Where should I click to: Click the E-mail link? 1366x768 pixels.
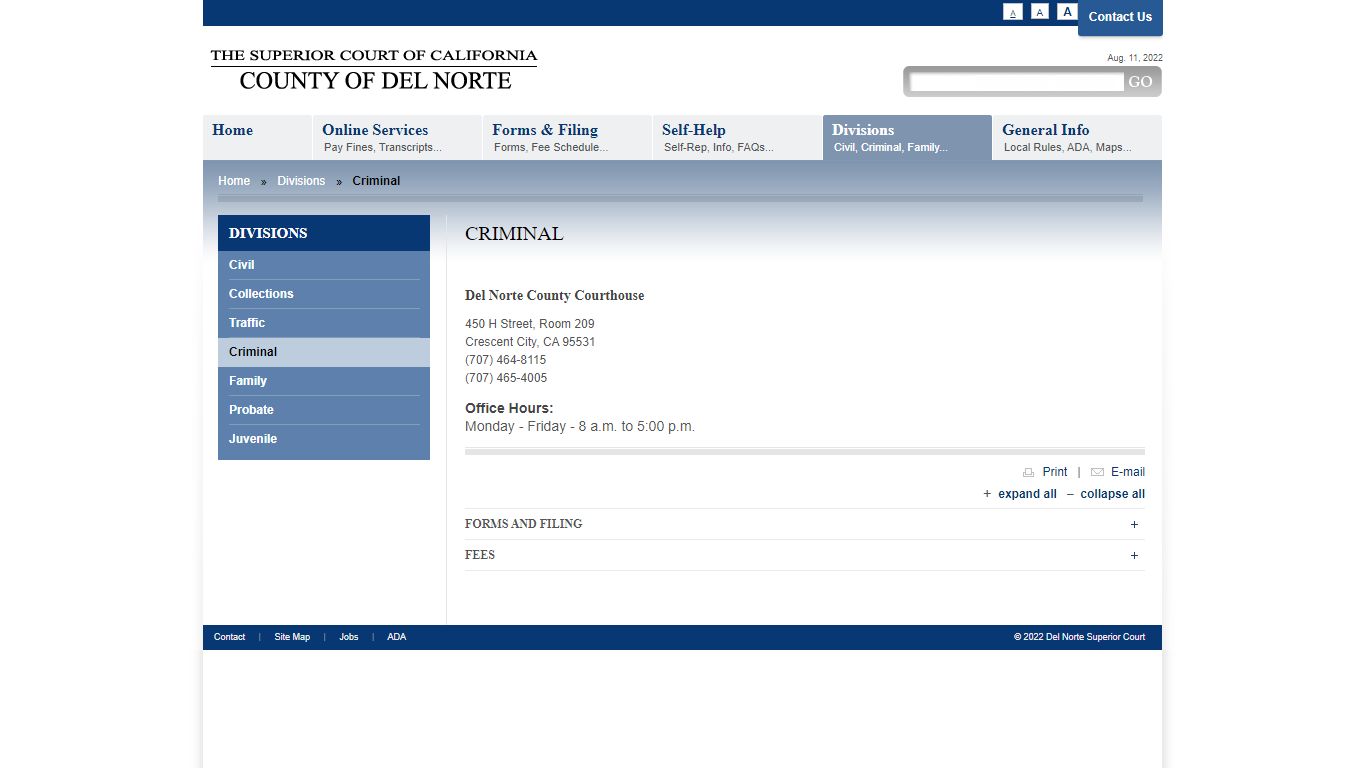1128,472
